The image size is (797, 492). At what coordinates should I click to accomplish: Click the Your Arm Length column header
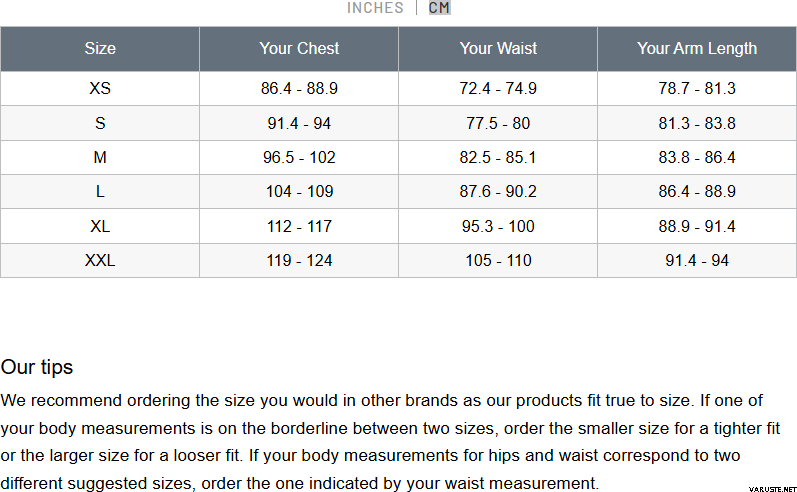[x=697, y=48]
